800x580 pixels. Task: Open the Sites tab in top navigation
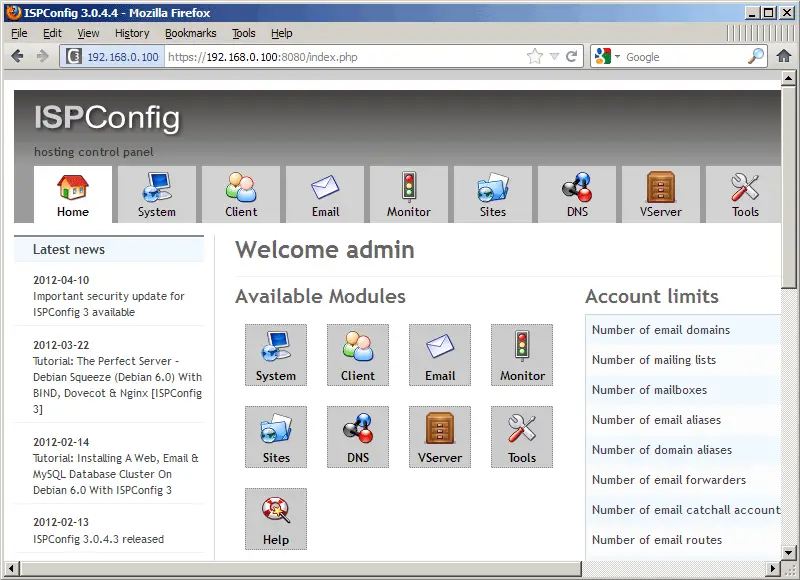click(493, 194)
